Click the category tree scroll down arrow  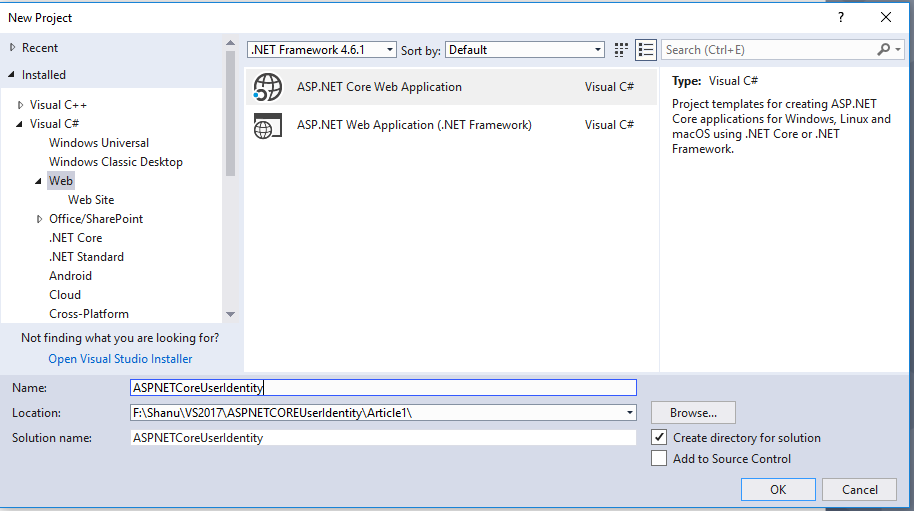pyautogui.click(x=230, y=314)
